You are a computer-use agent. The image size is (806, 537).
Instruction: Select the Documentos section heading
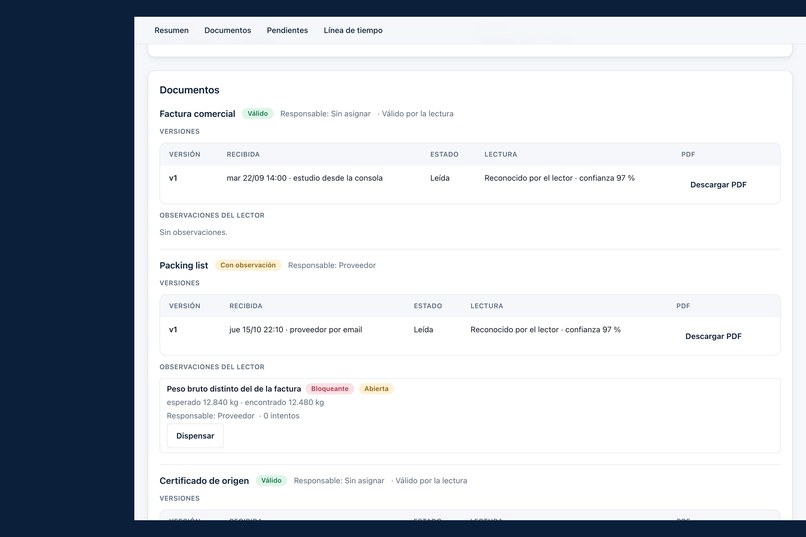(x=189, y=90)
